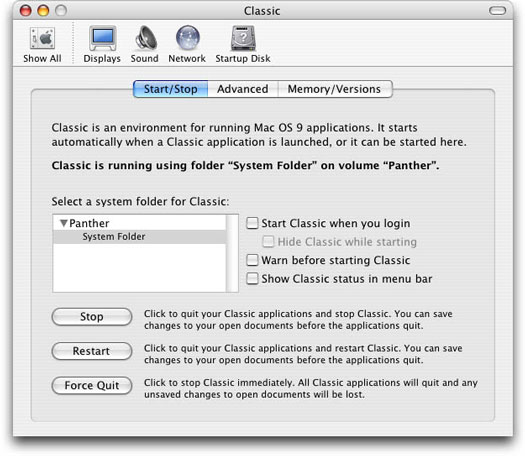Click the Restart button

click(x=92, y=351)
